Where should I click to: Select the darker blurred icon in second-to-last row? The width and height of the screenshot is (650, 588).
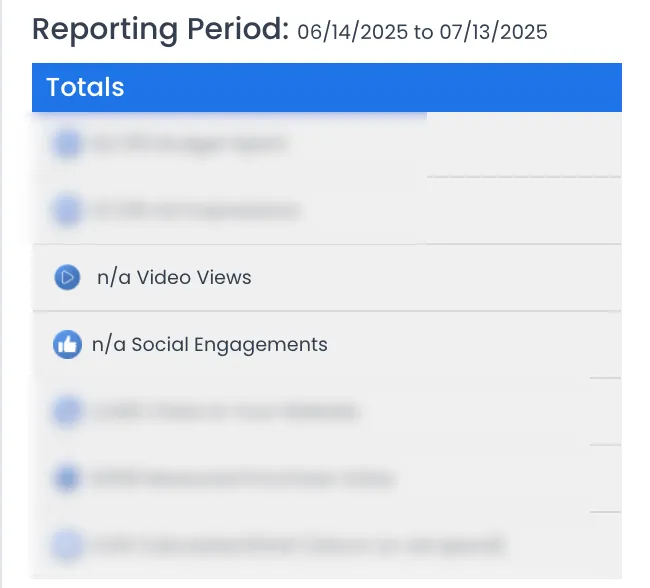pos(67,478)
